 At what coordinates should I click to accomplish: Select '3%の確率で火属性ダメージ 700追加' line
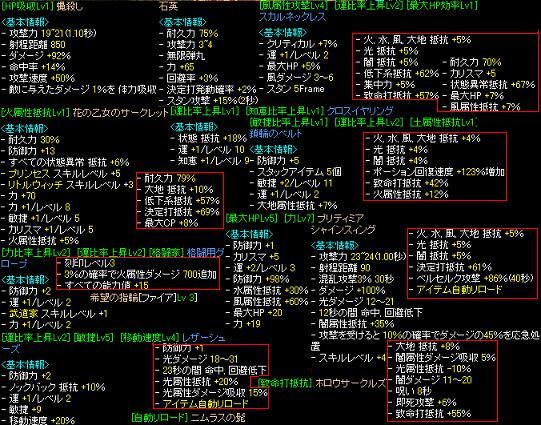click(140, 275)
